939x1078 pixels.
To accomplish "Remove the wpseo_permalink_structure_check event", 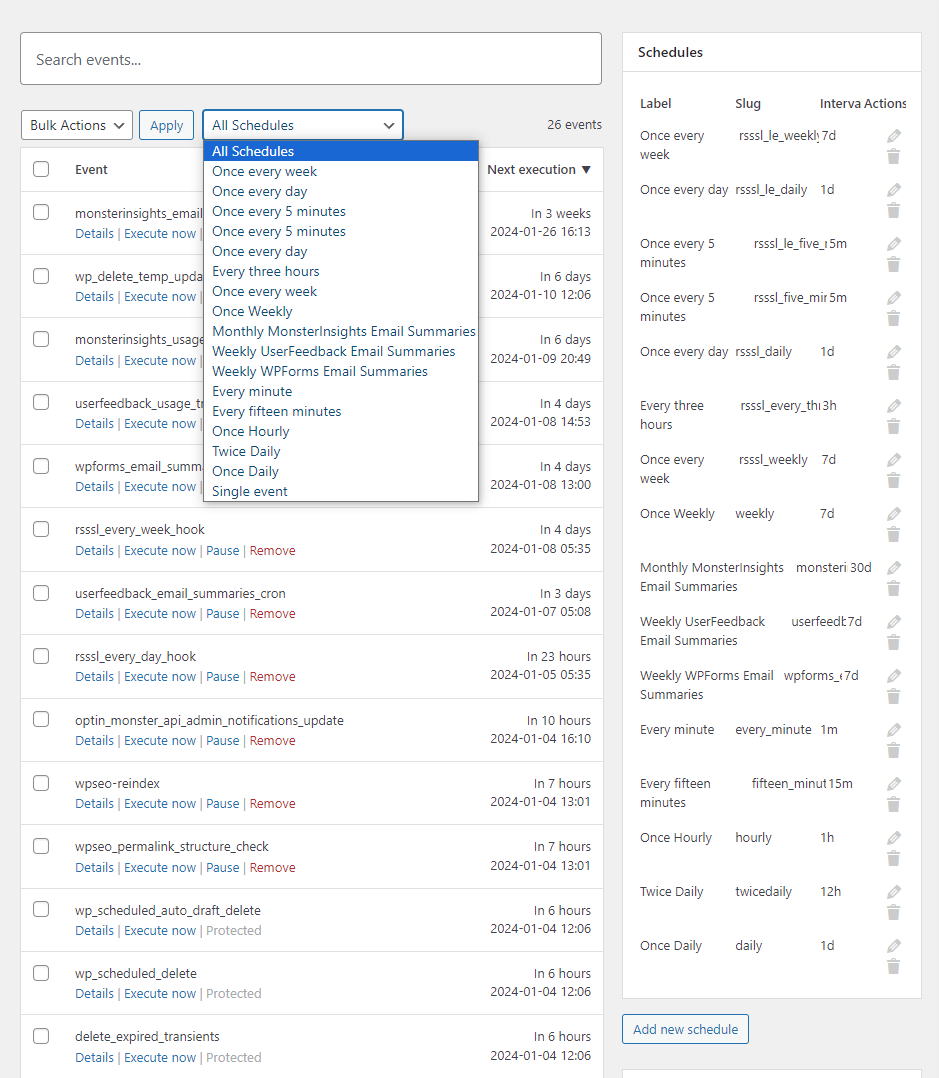I will 272,868.
